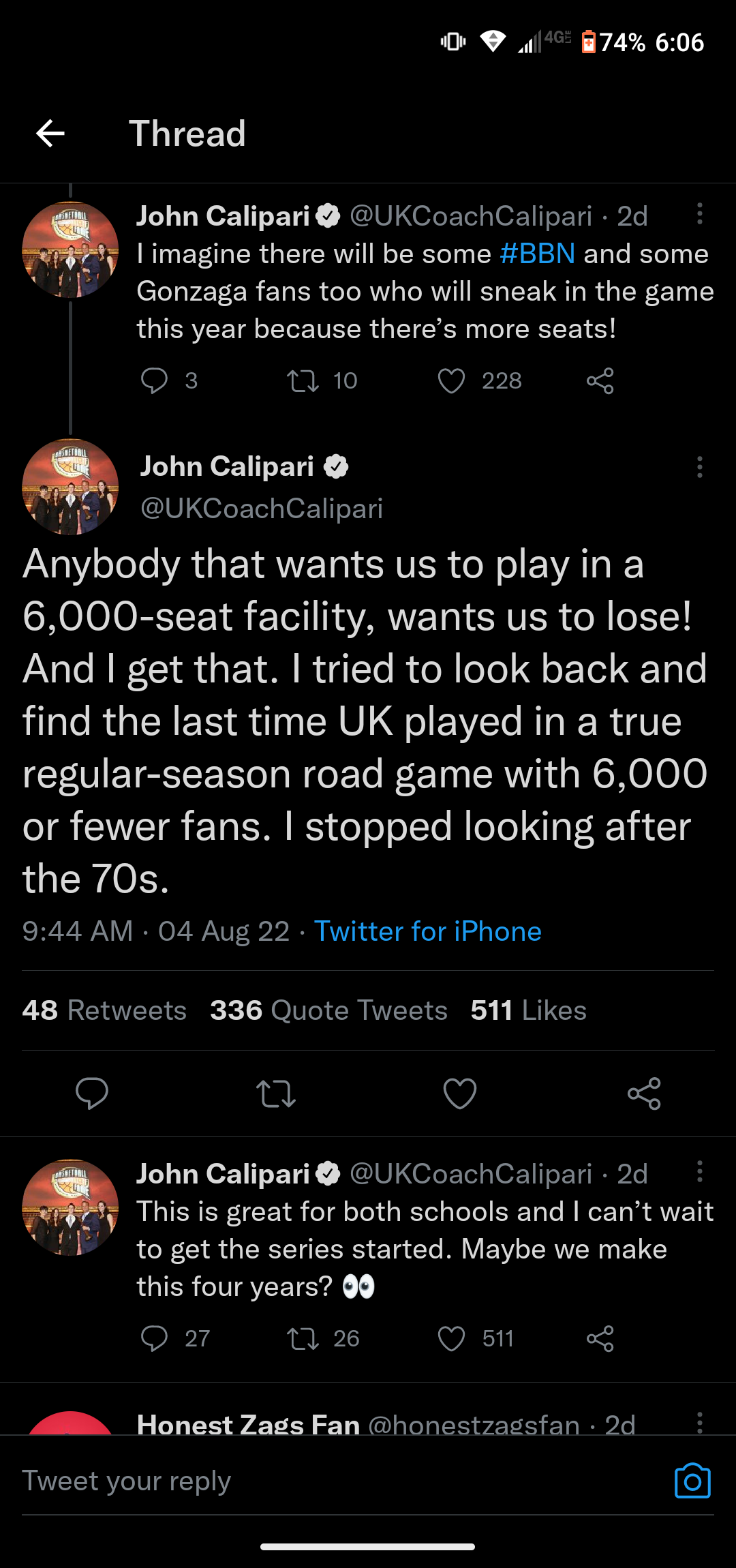
Task: Share the main tweet
Action: coord(644,1094)
